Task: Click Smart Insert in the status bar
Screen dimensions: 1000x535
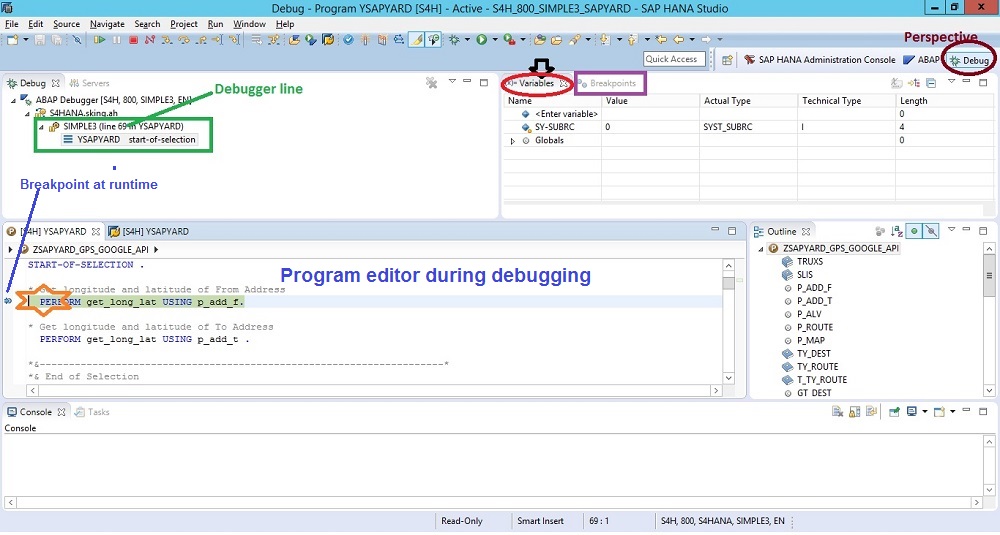Action: pos(540,521)
